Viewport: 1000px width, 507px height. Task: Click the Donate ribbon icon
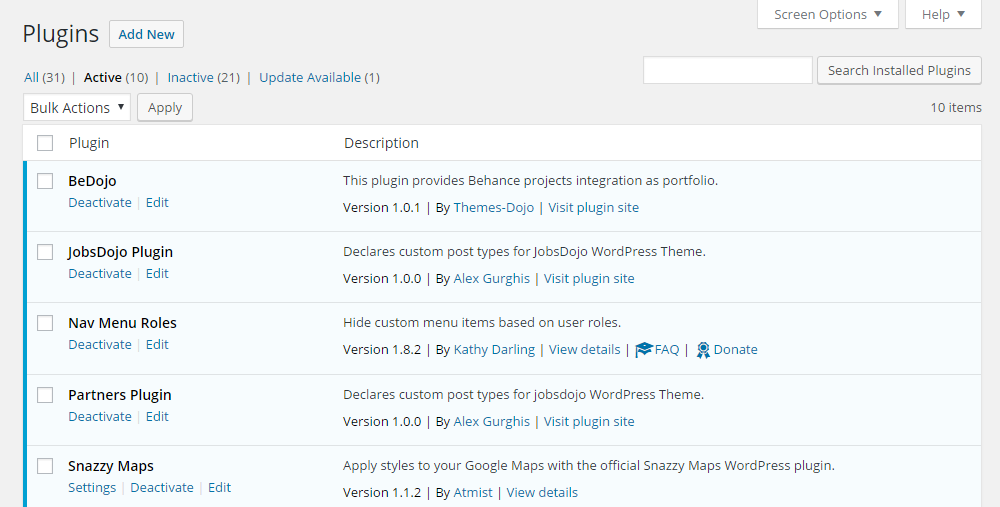click(703, 350)
